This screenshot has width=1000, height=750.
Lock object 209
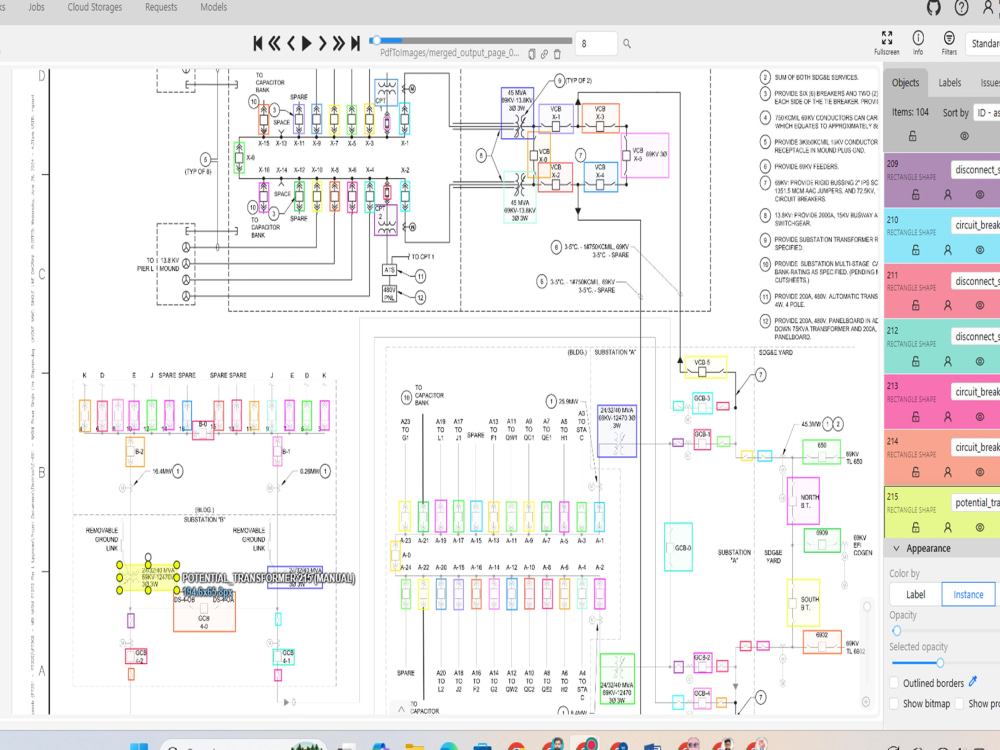click(x=915, y=195)
